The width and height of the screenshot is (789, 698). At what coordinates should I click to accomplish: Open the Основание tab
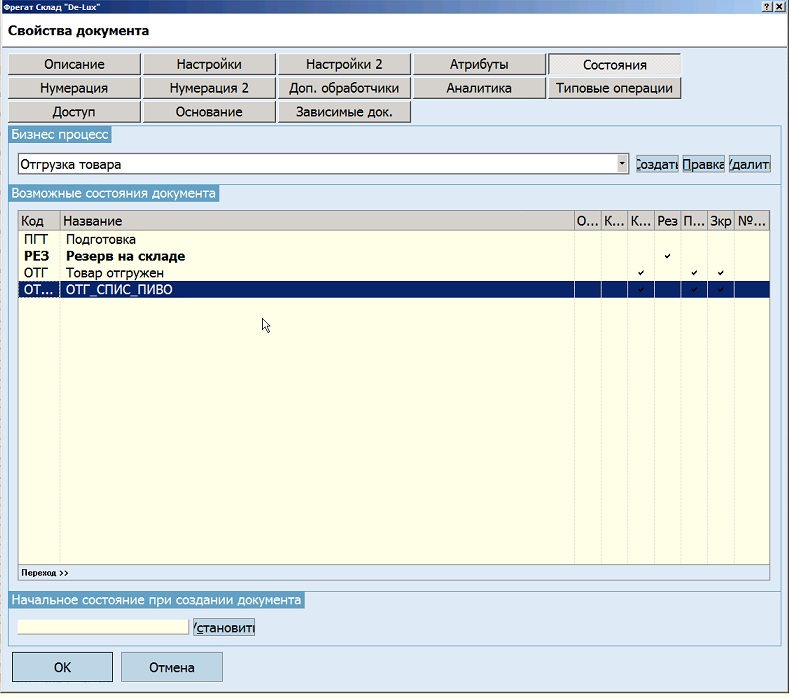pyautogui.click(x=209, y=112)
